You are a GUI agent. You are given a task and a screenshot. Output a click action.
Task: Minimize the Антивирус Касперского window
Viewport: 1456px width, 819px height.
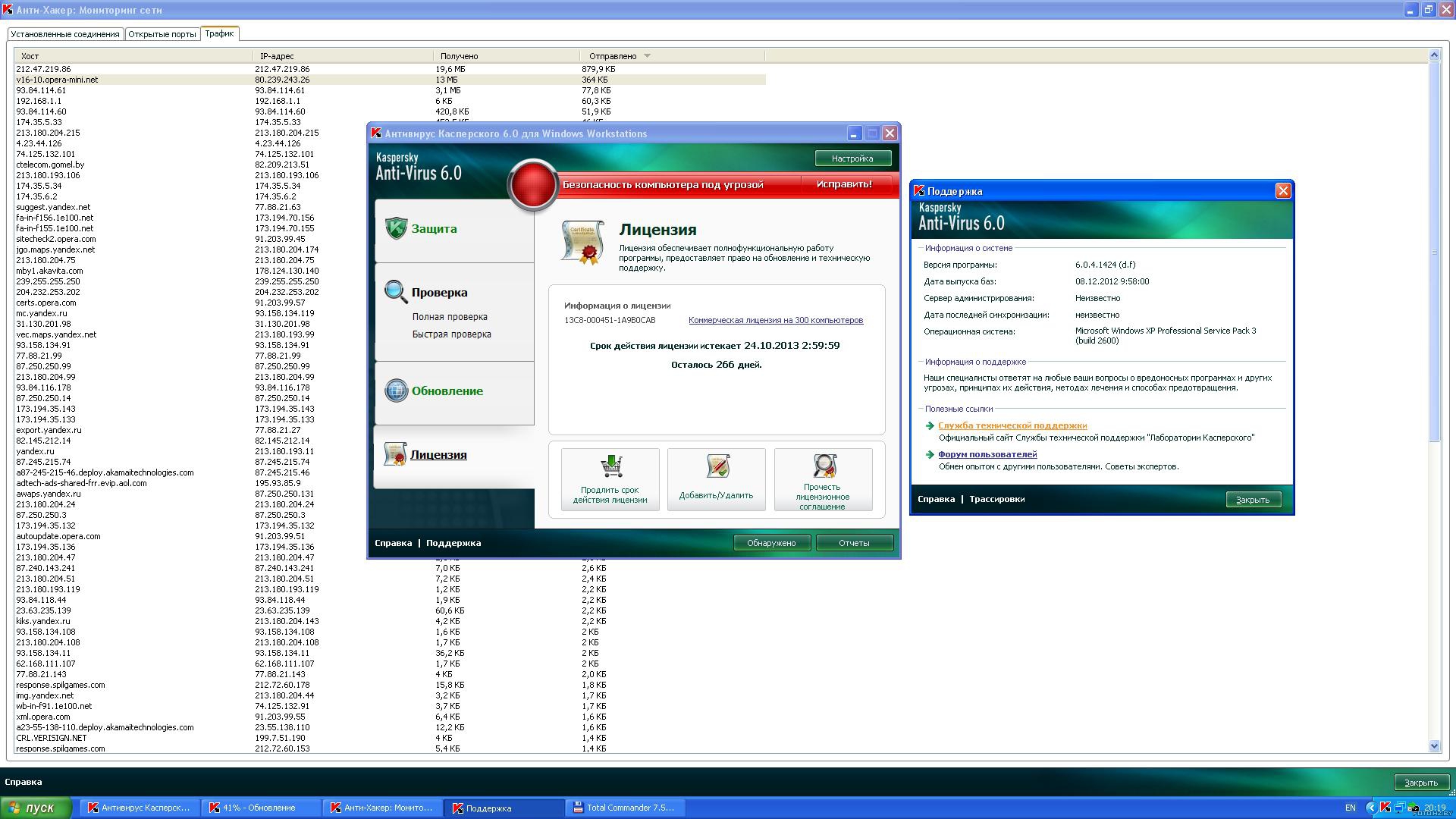pos(854,133)
